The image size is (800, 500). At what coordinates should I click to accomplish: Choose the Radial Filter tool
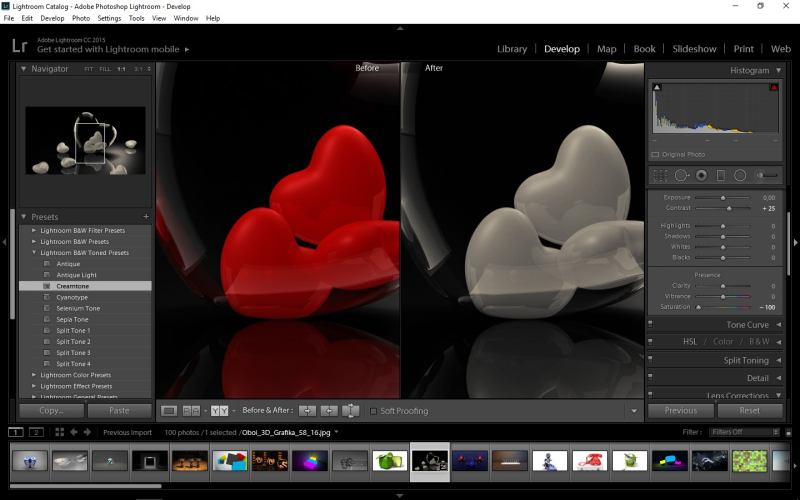740,175
